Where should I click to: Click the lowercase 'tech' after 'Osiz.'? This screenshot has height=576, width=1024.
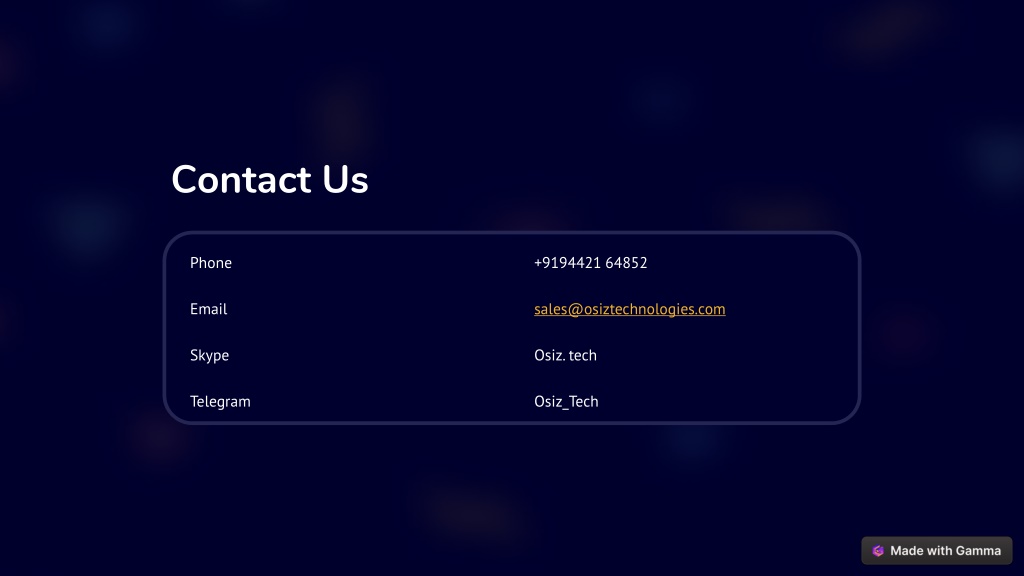tap(583, 355)
